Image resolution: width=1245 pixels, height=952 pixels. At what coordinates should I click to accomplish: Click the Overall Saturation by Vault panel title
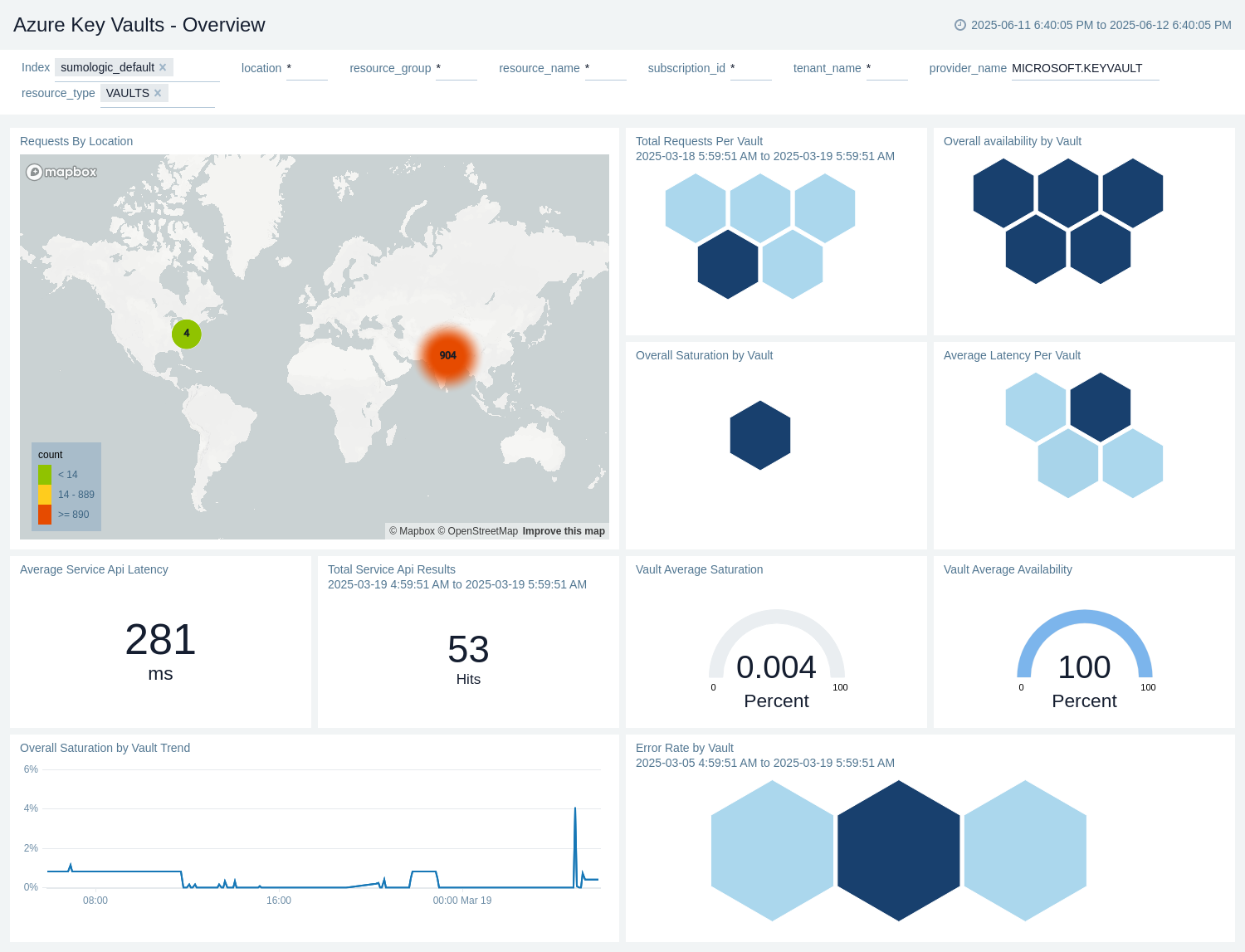(704, 355)
